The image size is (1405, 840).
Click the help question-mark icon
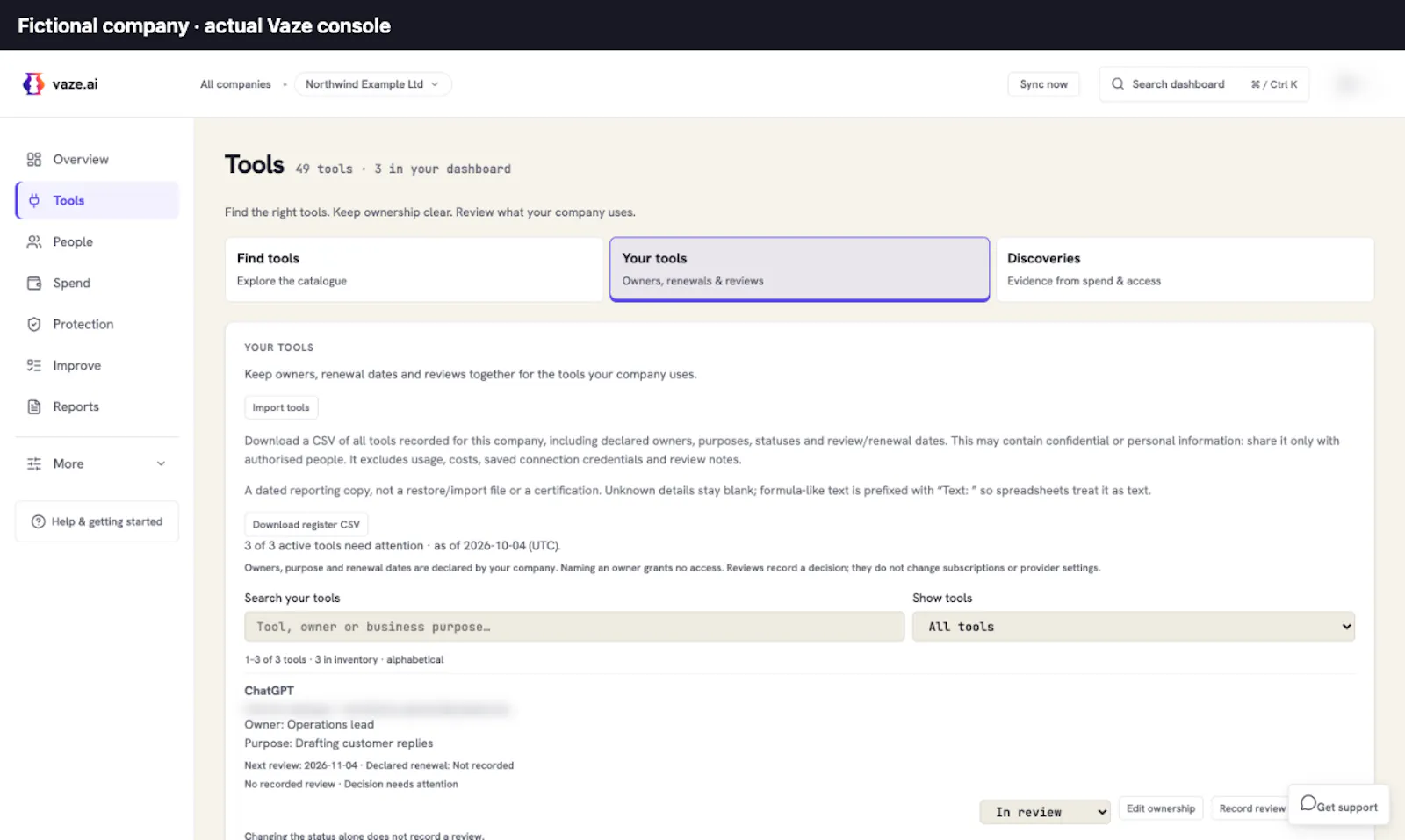click(x=39, y=521)
